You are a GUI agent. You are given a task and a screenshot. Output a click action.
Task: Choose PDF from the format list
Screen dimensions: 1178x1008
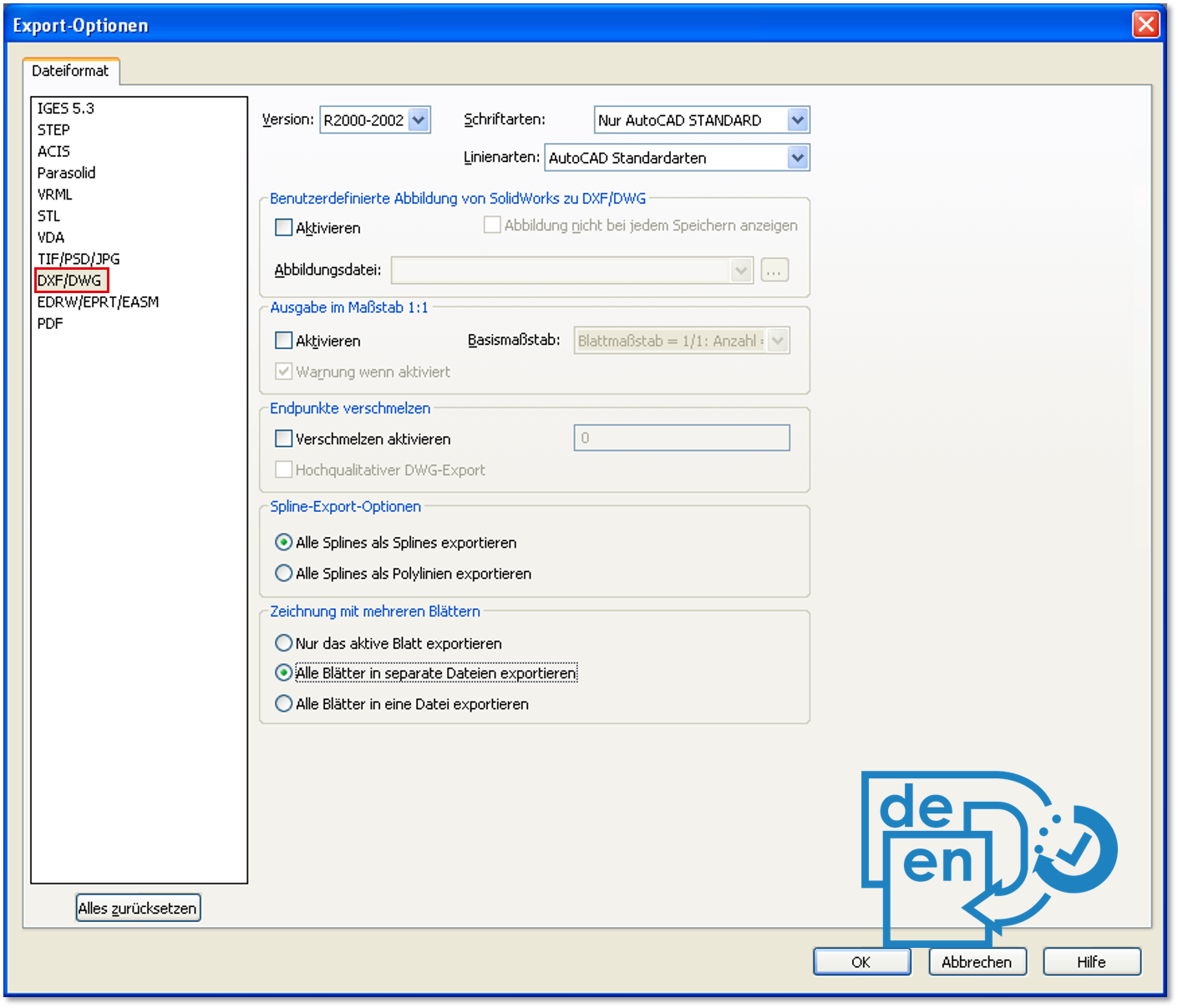pos(50,324)
